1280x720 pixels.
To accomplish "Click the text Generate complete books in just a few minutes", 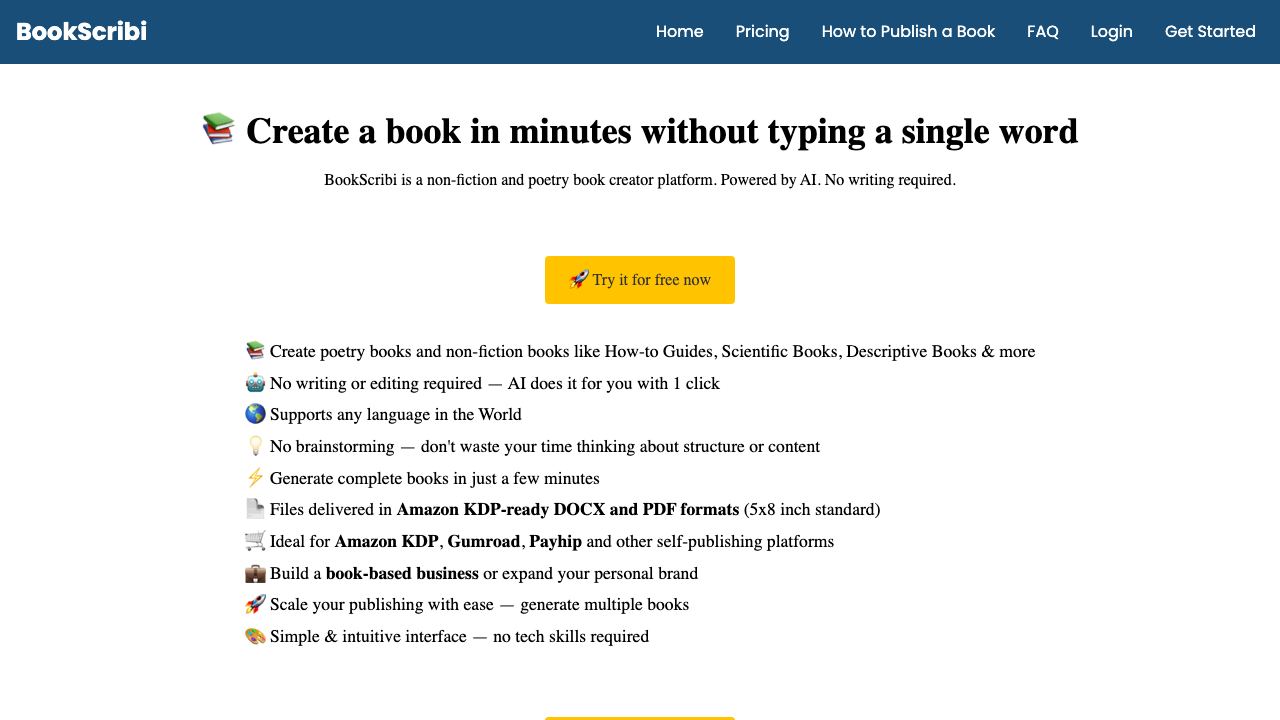I will pos(435,478).
